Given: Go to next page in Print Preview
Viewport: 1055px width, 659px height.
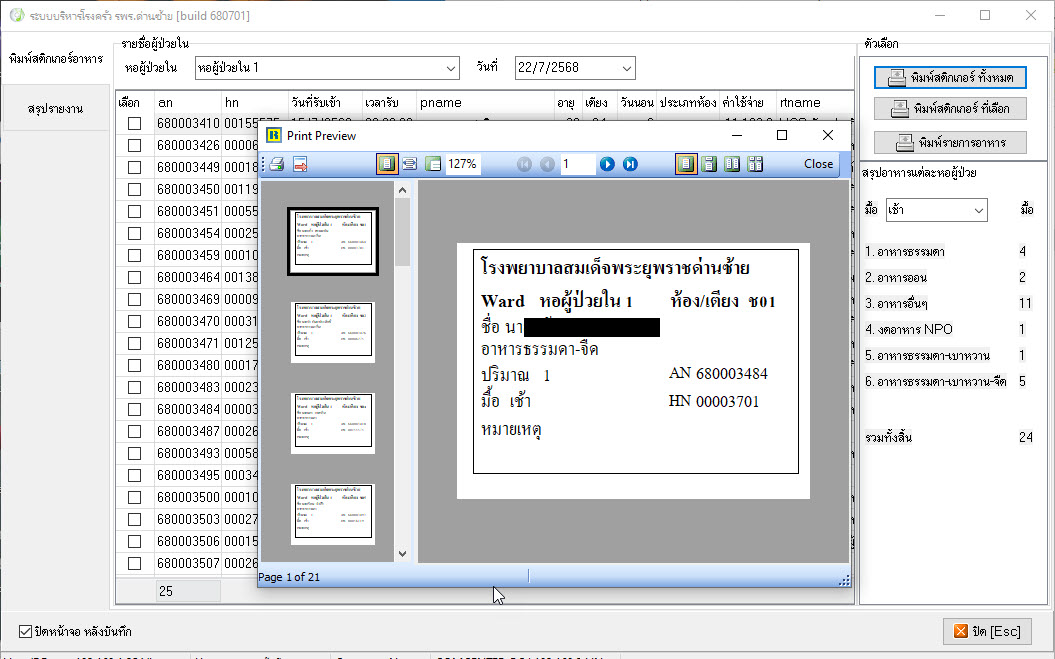Looking at the screenshot, I should pos(606,164).
